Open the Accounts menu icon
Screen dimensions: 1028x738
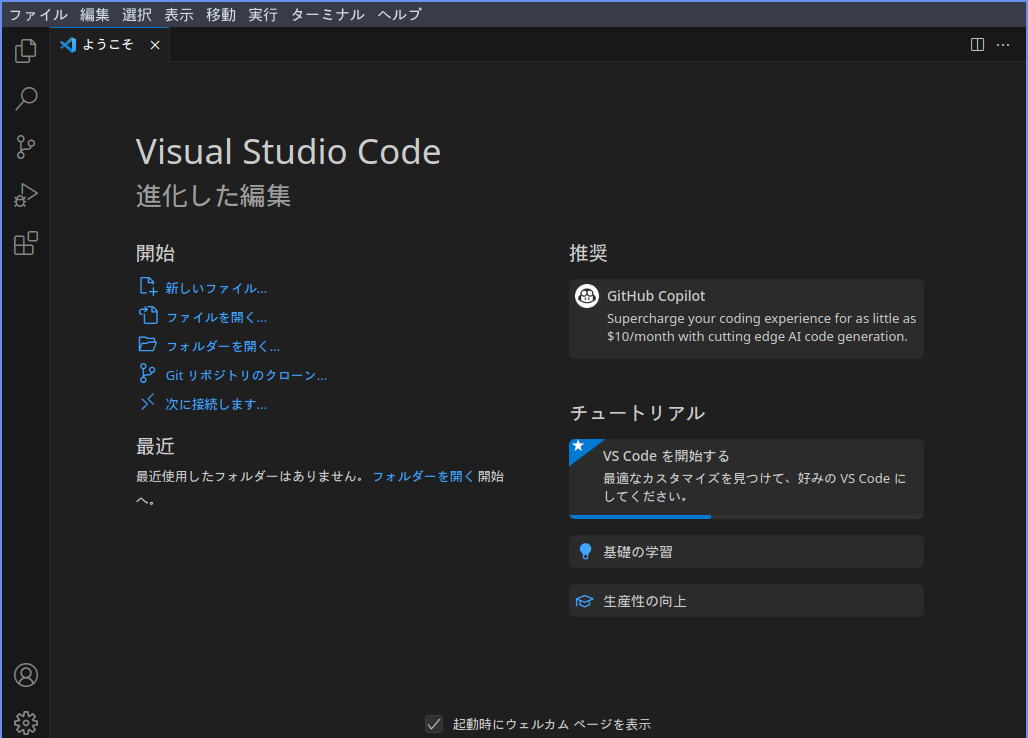pos(26,675)
